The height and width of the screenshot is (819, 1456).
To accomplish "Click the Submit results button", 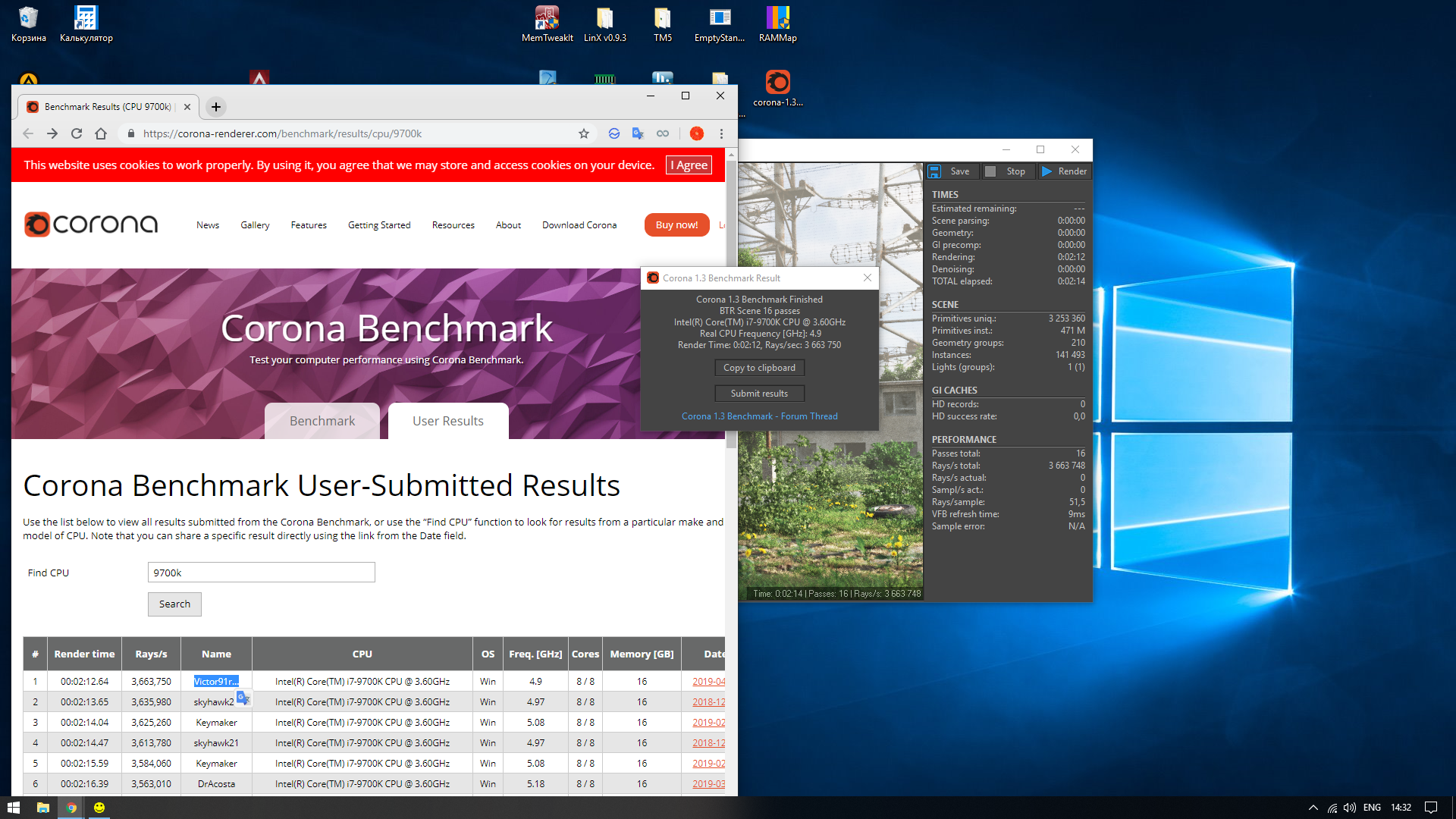I will pyautogui.click(x=759, y=394).
